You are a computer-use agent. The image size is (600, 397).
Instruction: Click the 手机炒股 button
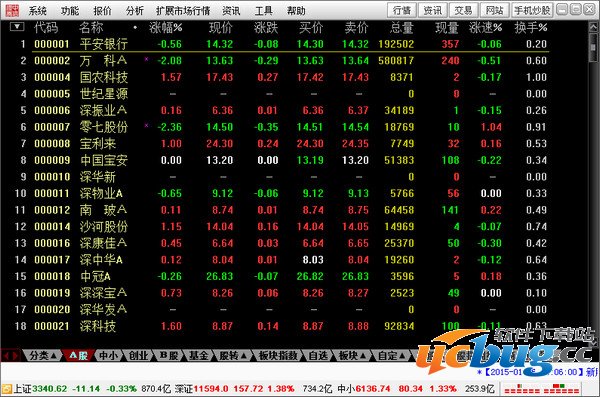tap(532, 10)
